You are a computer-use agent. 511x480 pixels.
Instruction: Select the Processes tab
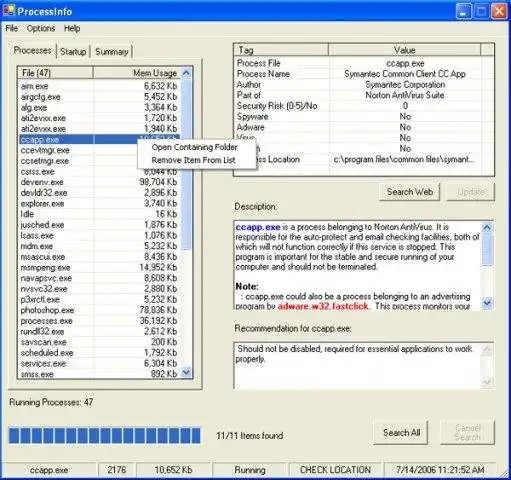coord(32,50)
